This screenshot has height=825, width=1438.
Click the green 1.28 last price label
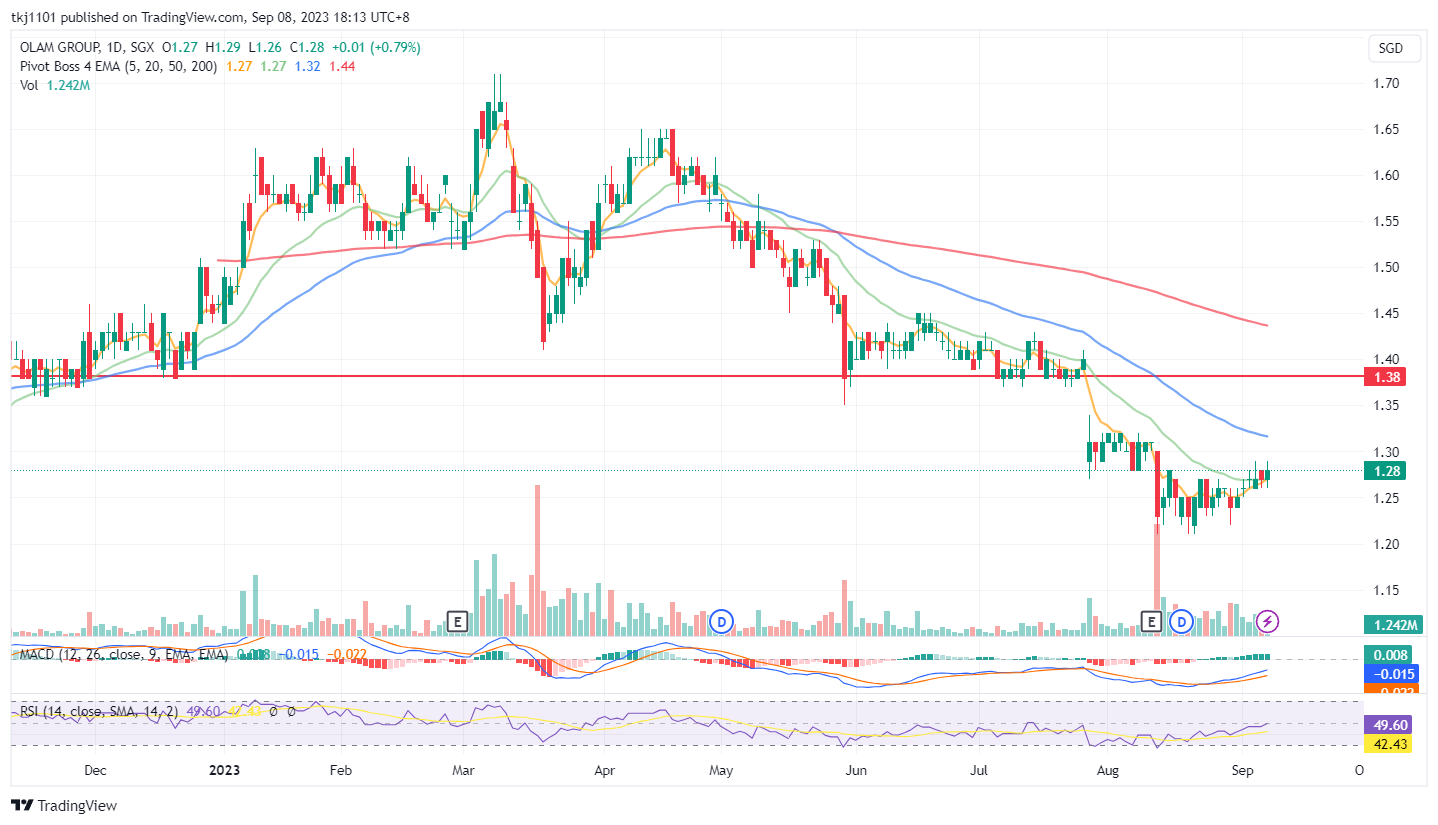click(1387, 471)
